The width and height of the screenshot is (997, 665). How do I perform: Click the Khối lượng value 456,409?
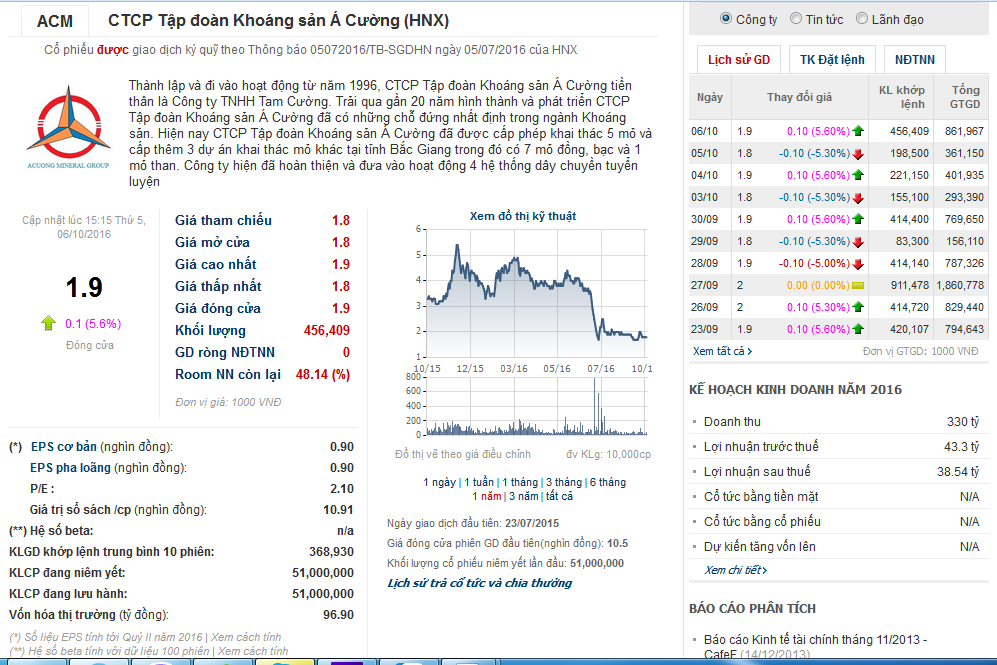pos(327,331)
